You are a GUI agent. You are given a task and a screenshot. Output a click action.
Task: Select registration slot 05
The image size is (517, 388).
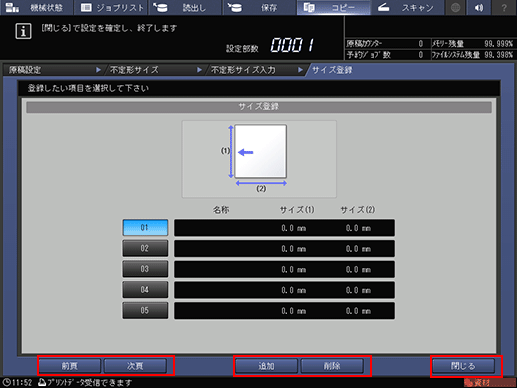click(145, 310)
